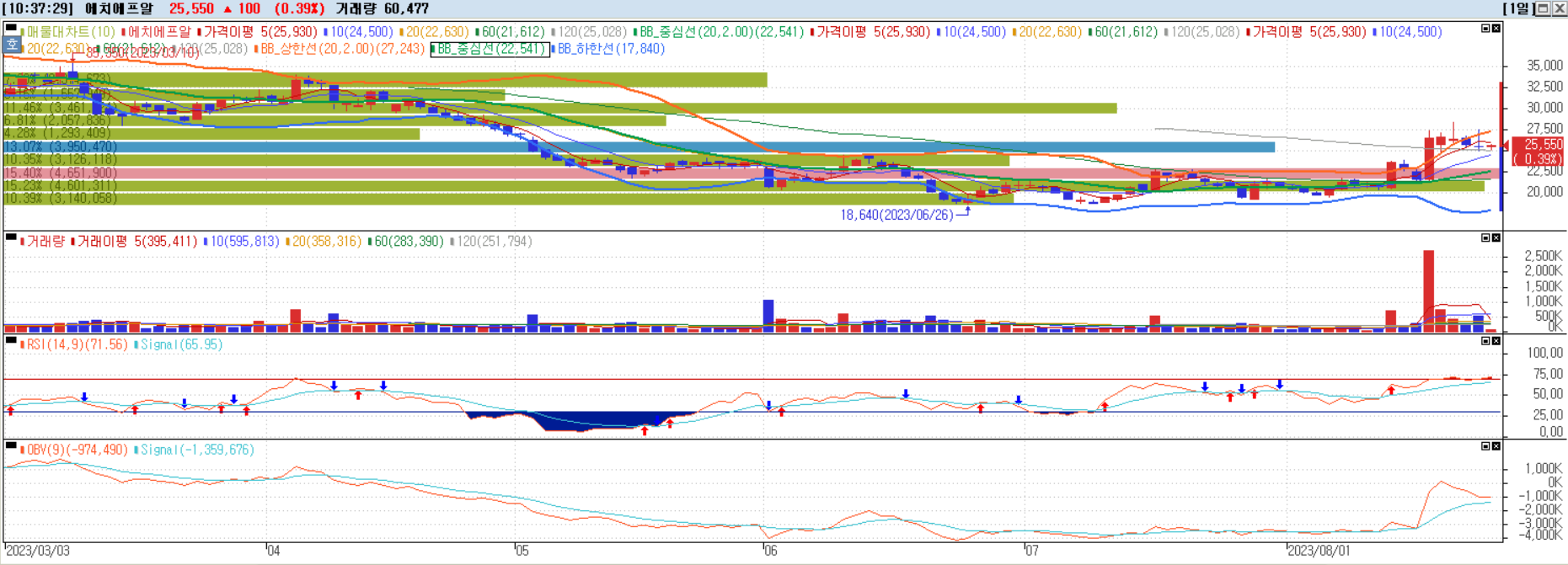Open the price pane menu icon beside 매물대차트
The width and height of the screenshot is (1568, 565).
pyautogui.click(x=11, y=29)
